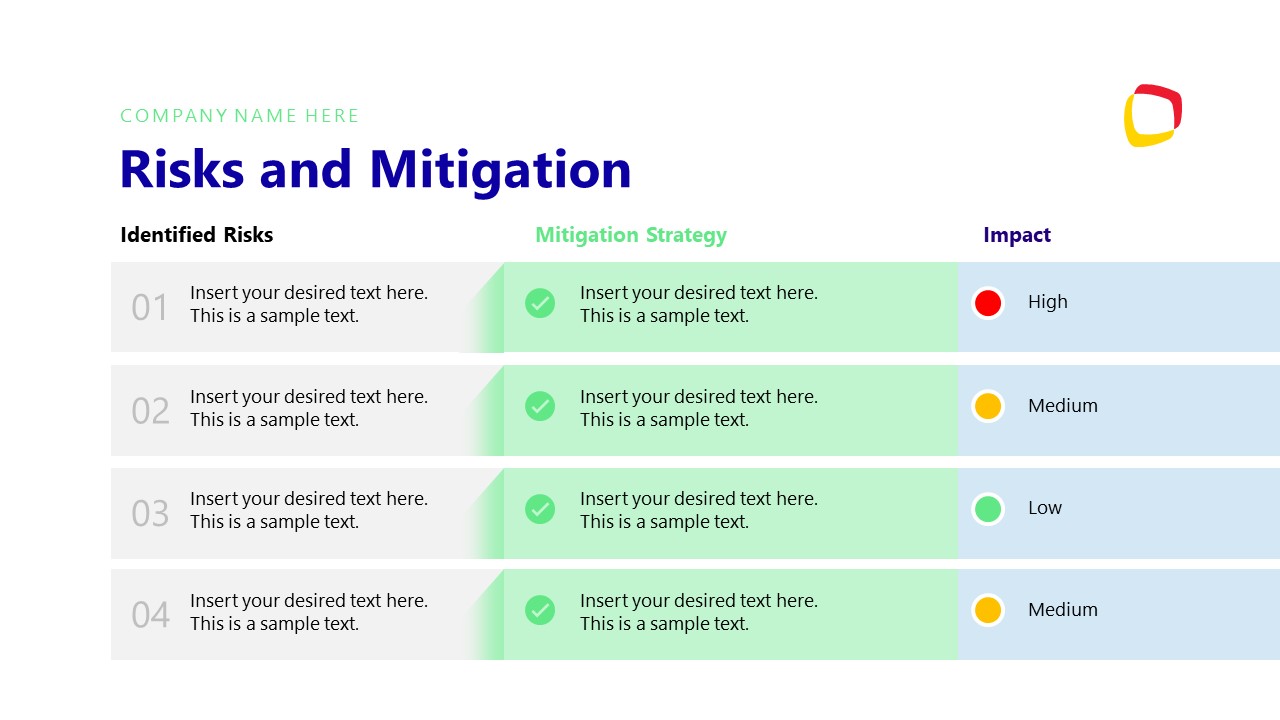Click the green checkmark in row 03

tap(540, 508)
